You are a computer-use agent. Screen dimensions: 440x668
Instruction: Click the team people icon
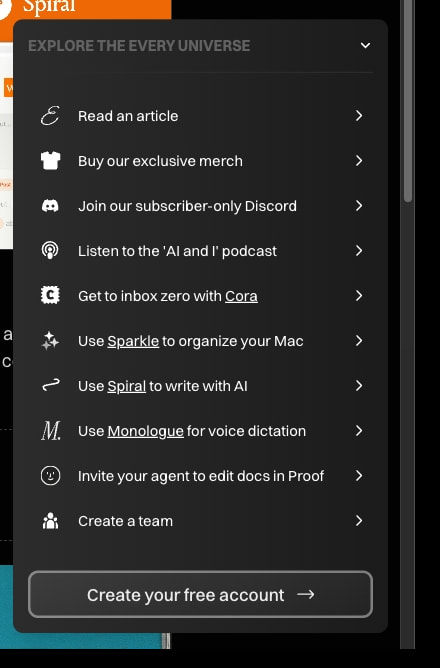click(x=50, y=521)
